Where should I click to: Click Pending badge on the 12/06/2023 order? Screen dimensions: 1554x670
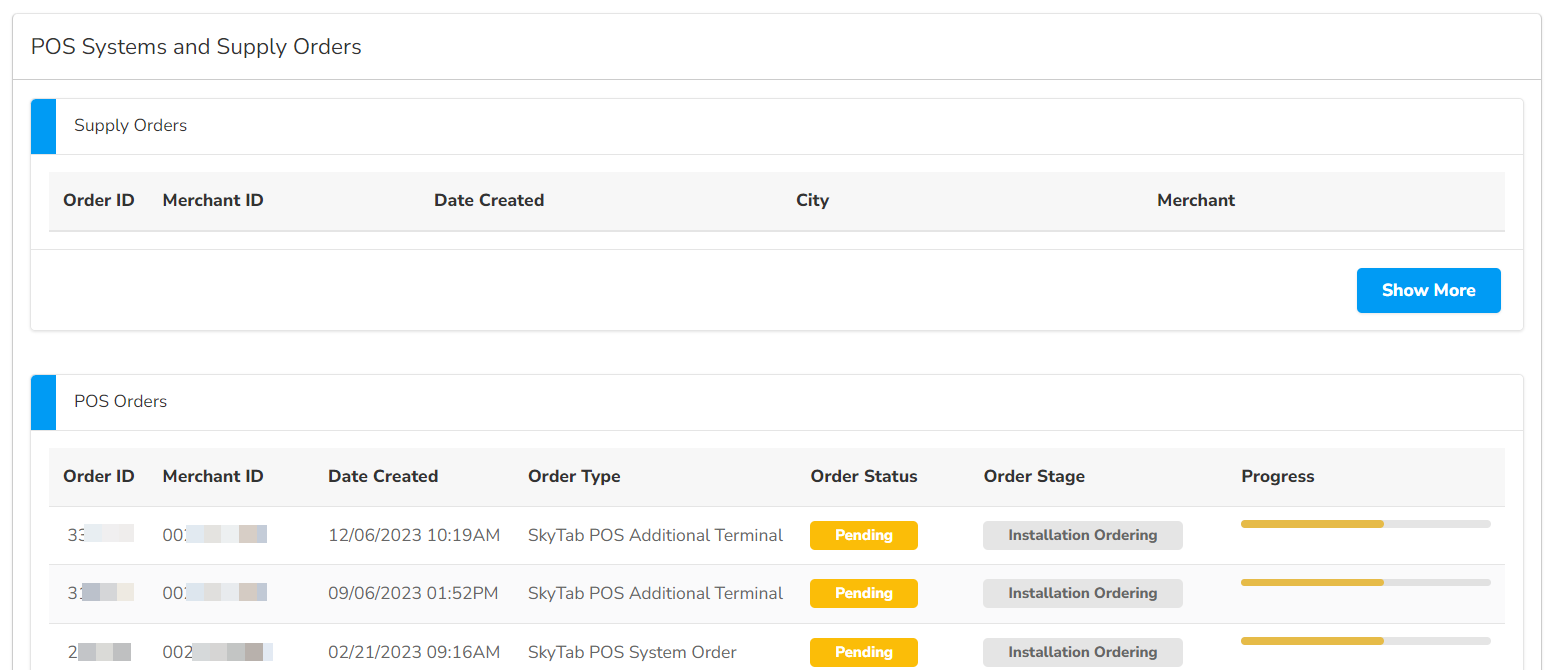(x=863, y=535)
